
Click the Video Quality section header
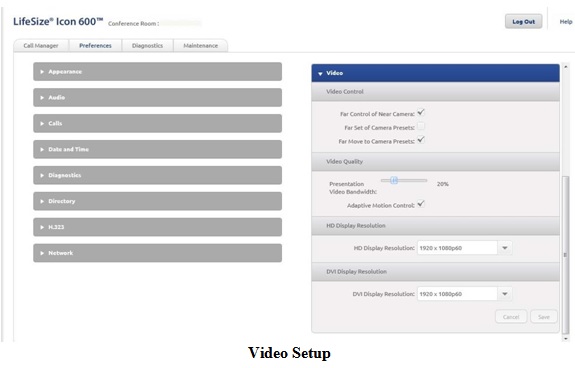point(435,162)
